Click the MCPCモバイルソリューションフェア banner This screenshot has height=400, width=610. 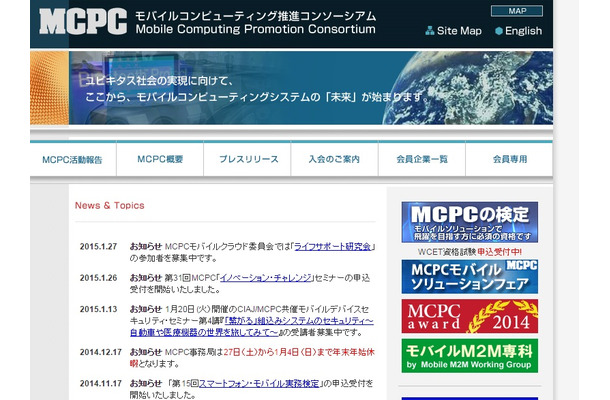pos(470,277)
